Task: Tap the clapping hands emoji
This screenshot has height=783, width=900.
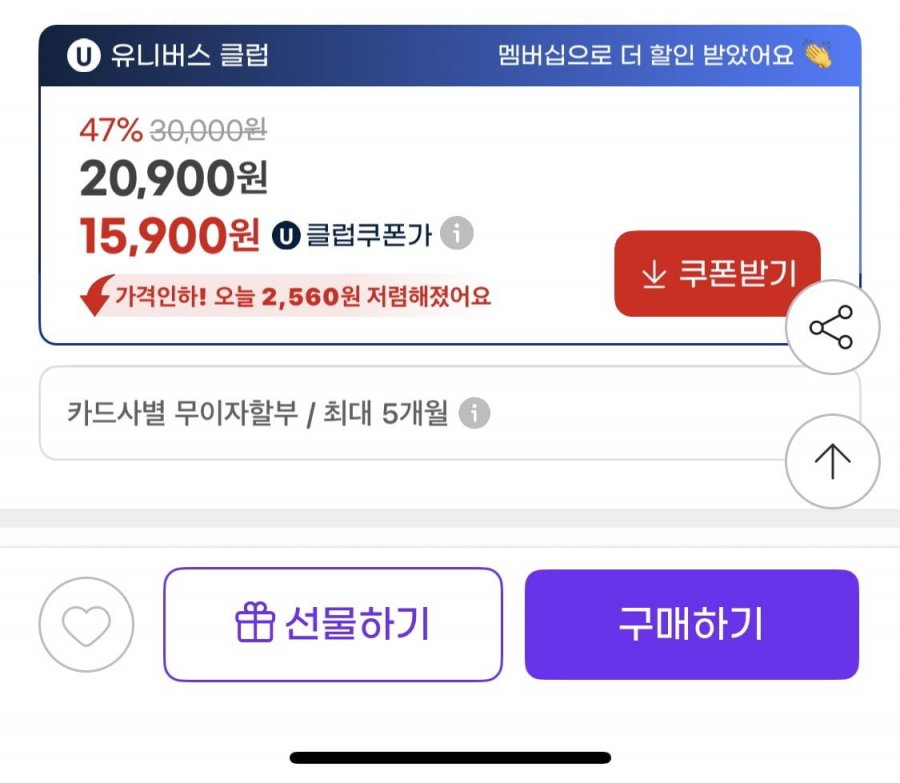Action: [x=817, y=55]
